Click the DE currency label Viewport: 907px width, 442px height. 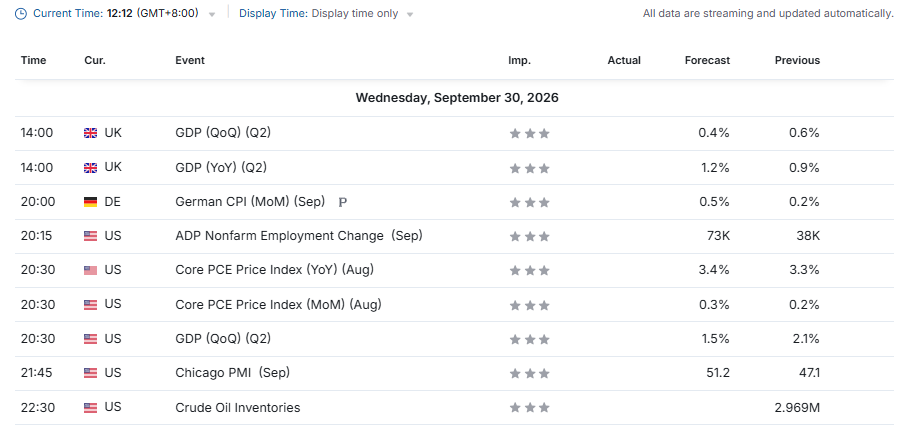pyautogui.click(x=112, y=201)
